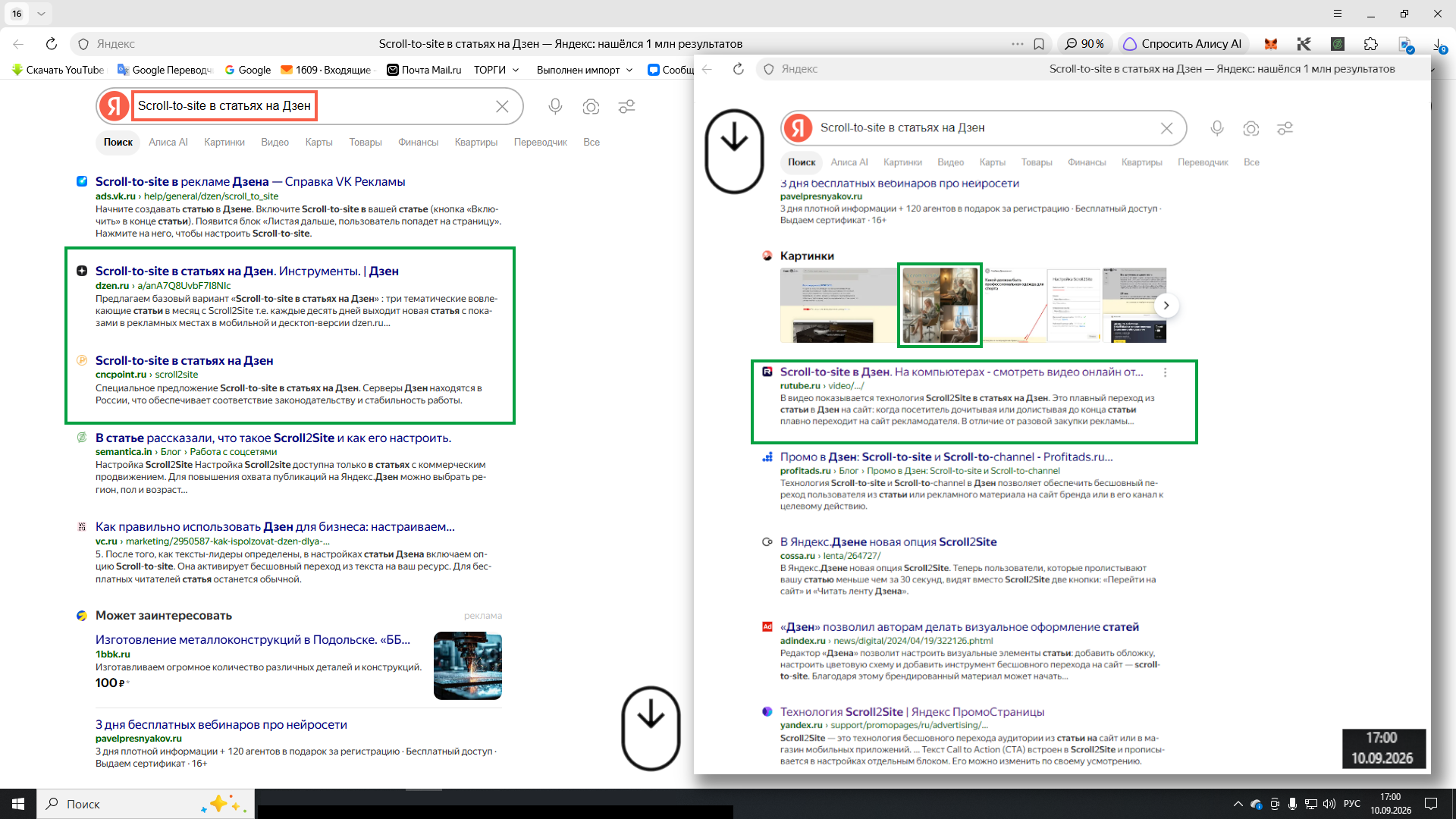Expand the Выполнен импорт bookmarks folder
This screenshot has height=819, width=1456.
[x=585, y=70]
